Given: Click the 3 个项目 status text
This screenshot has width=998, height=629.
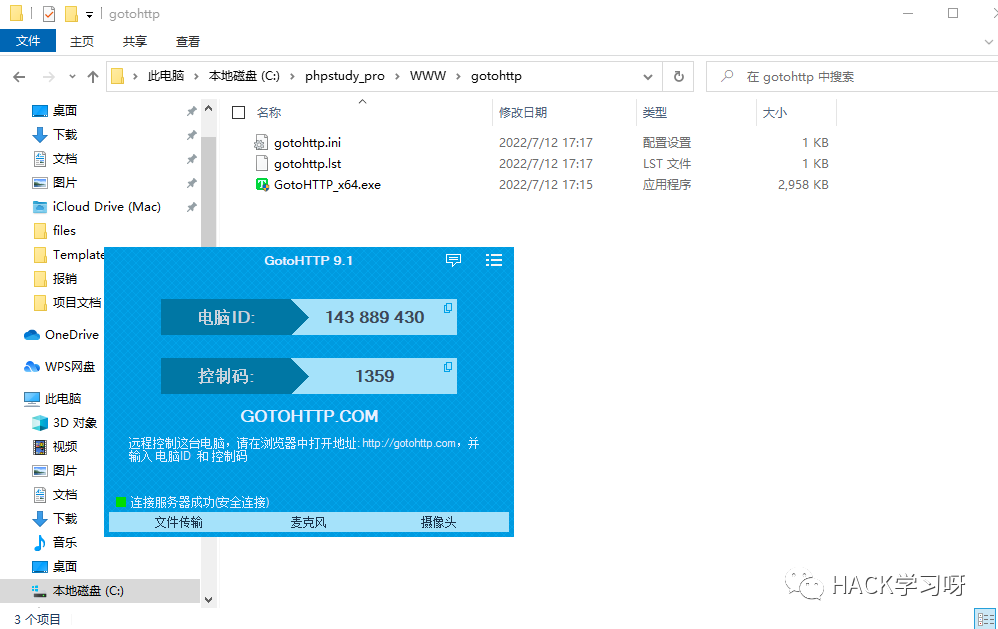Looking at the screenshot, I should pos(37,619).
